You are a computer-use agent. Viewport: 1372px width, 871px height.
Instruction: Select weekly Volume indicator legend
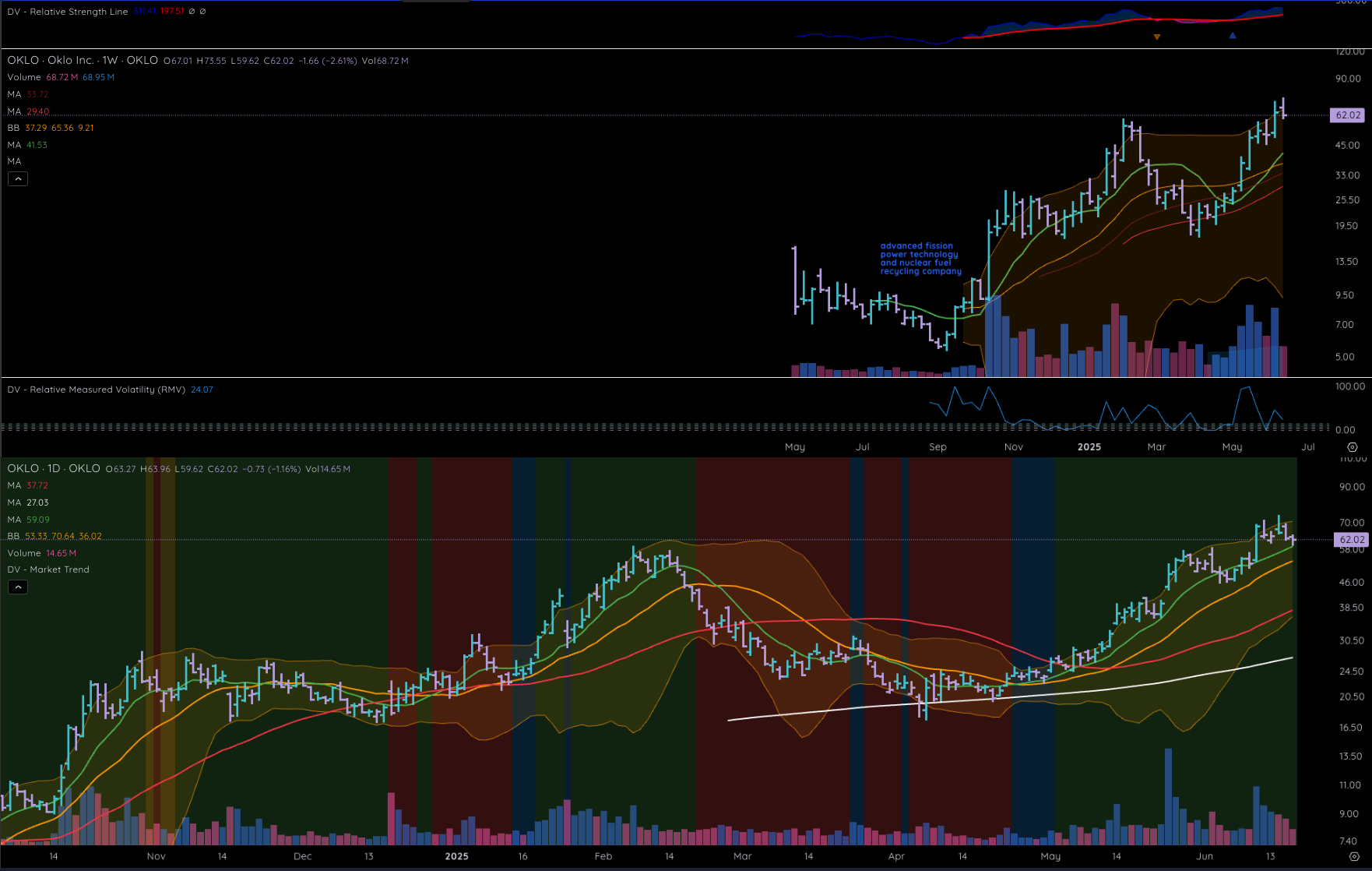coord(24,77)
